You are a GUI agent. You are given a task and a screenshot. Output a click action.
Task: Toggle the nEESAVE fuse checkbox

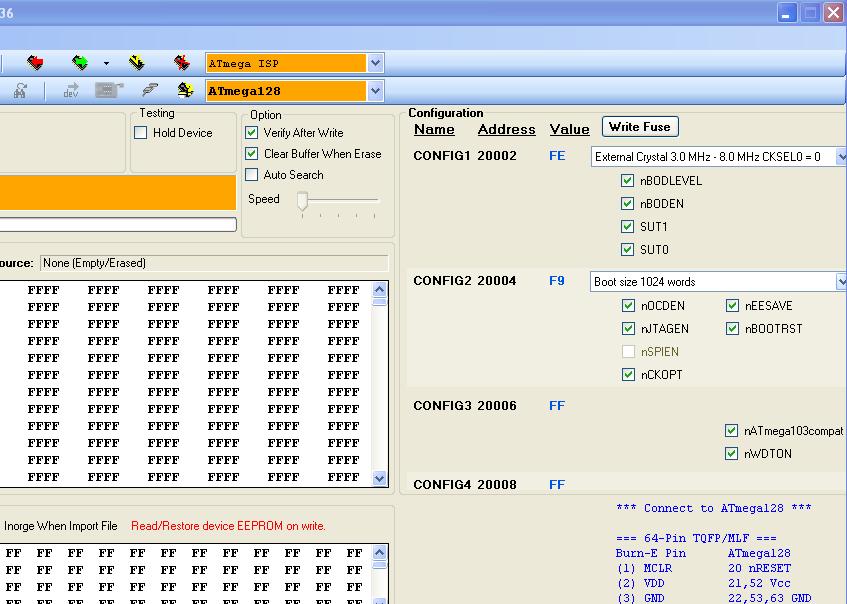pos(732,306)
